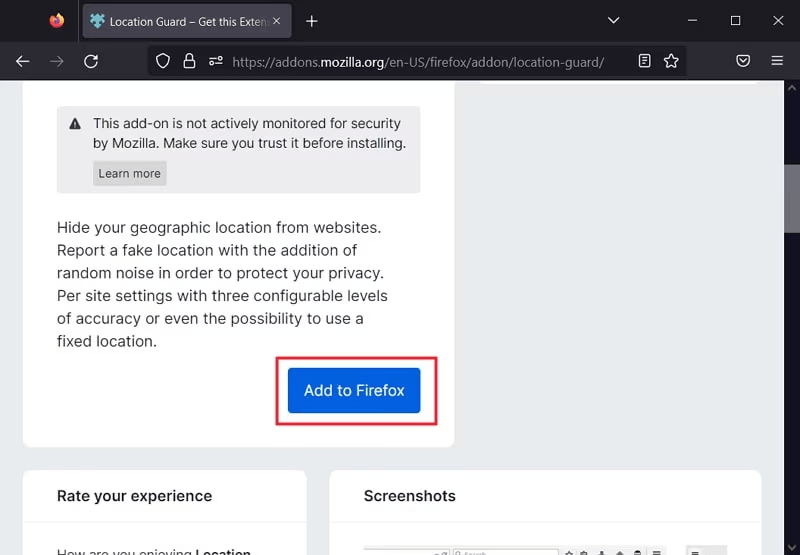
Task: Click the Add to Firefox button
Action: [x=354, y=391]
